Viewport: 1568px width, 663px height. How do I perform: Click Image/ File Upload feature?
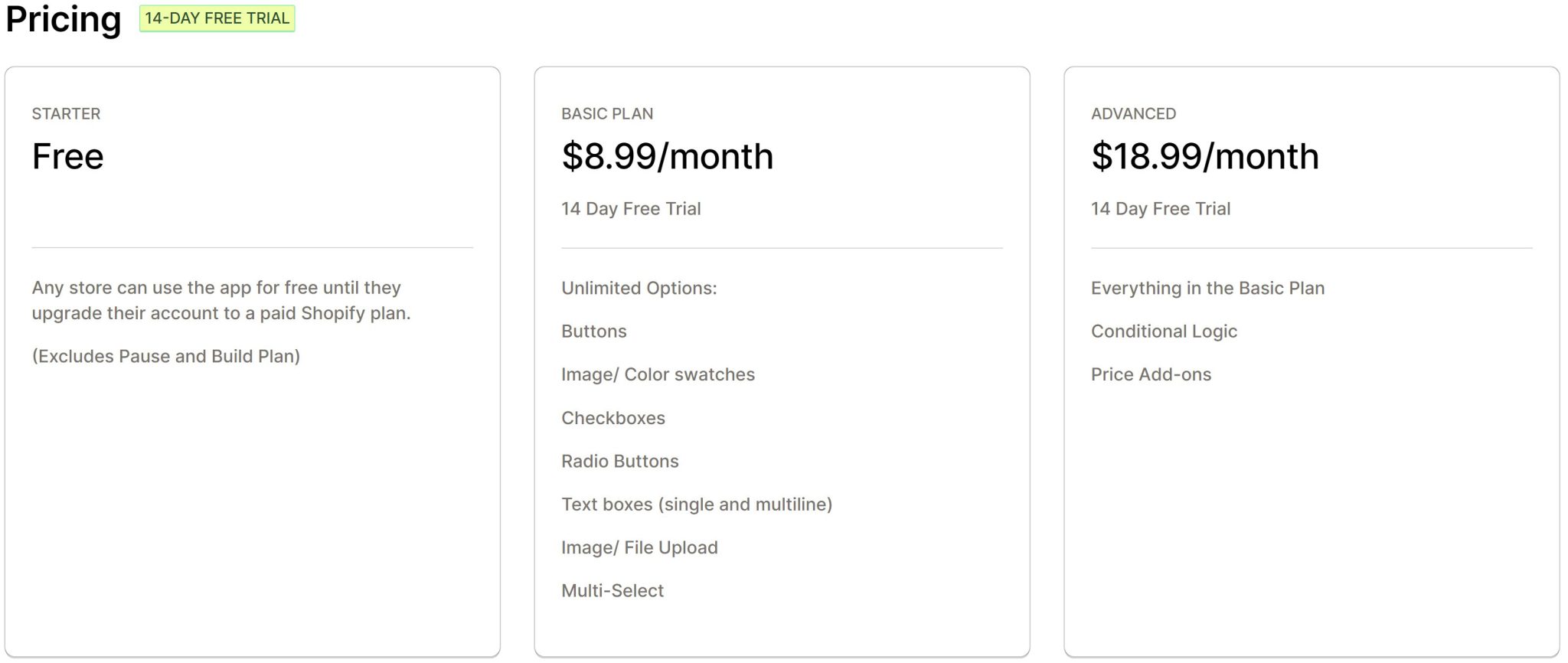(x=639, y=547)
